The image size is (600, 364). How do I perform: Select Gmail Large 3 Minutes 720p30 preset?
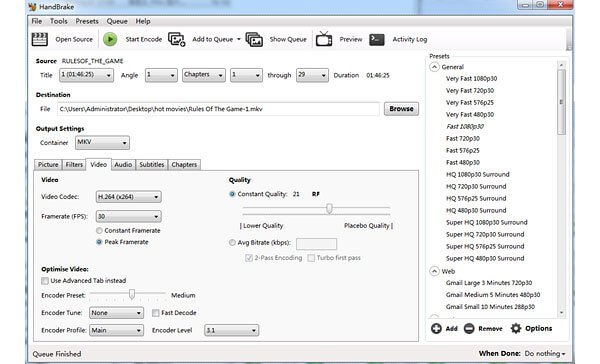coord(489,283)
